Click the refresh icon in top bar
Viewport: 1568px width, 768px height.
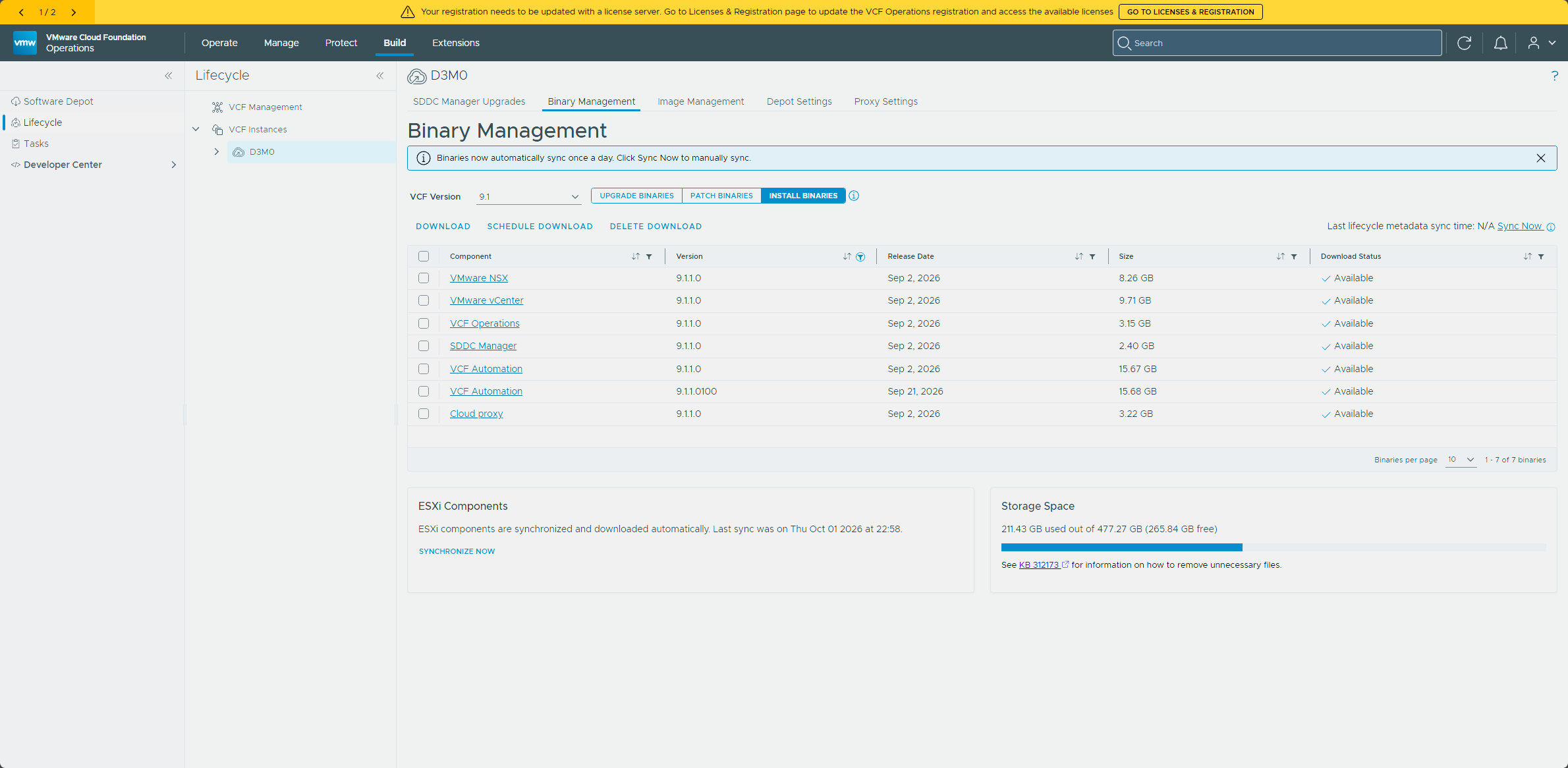[x=1464, y=43]
